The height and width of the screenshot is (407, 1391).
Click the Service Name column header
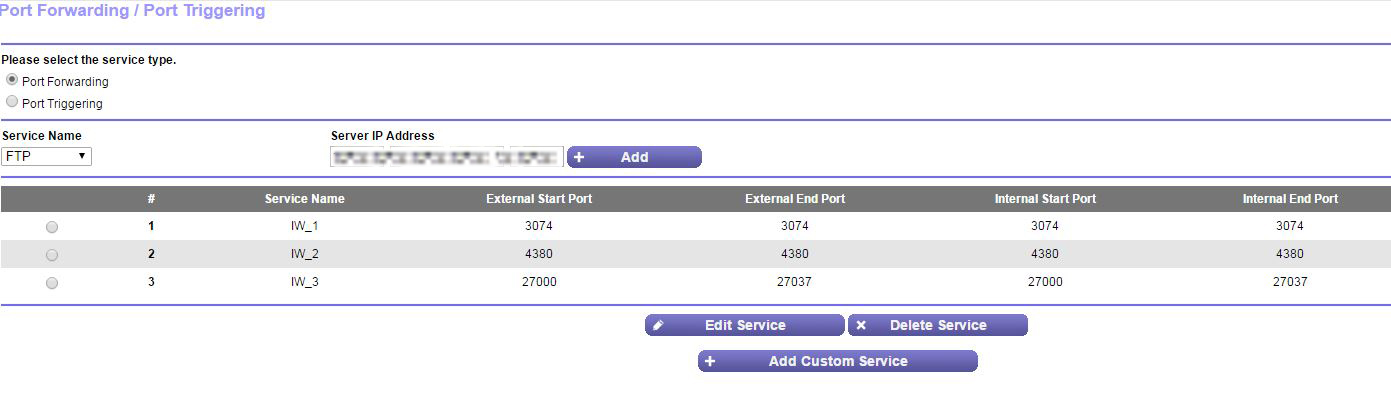(304, 199)
